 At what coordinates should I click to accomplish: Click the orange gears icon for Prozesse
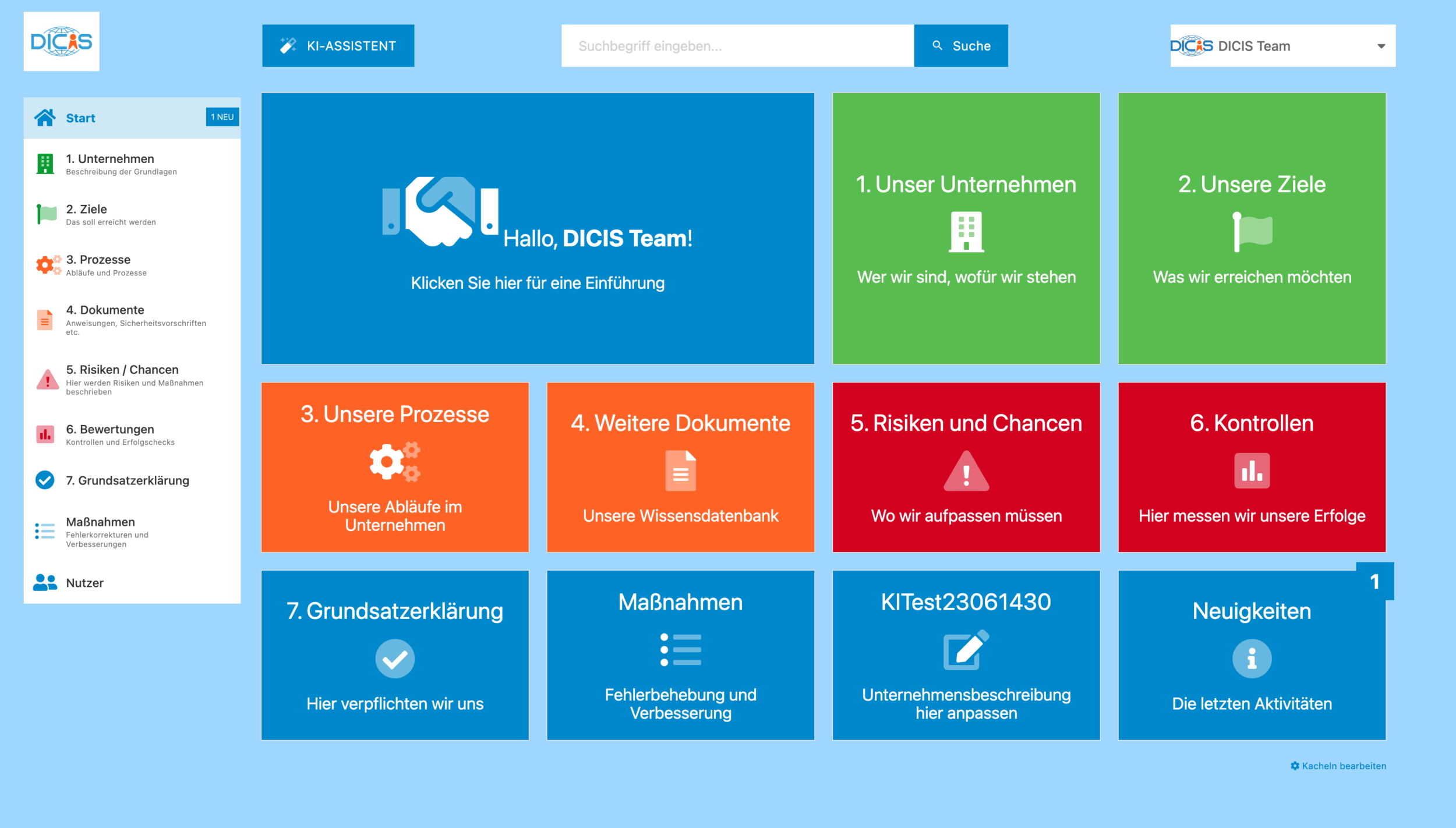point(48,265)
